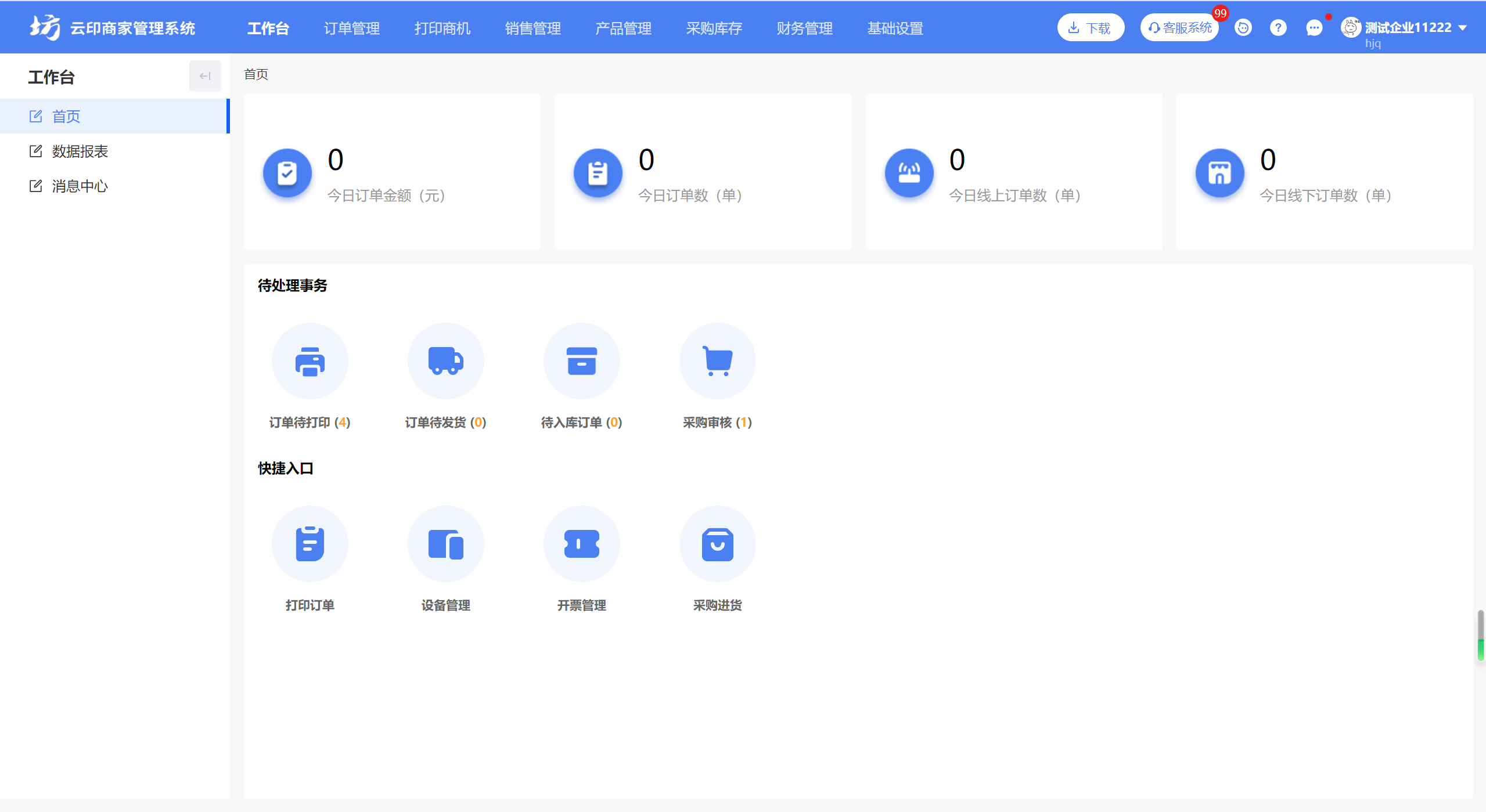Select 首页 in the sidebar
Screen dimensions: 1486x812
tap(115, 116)
